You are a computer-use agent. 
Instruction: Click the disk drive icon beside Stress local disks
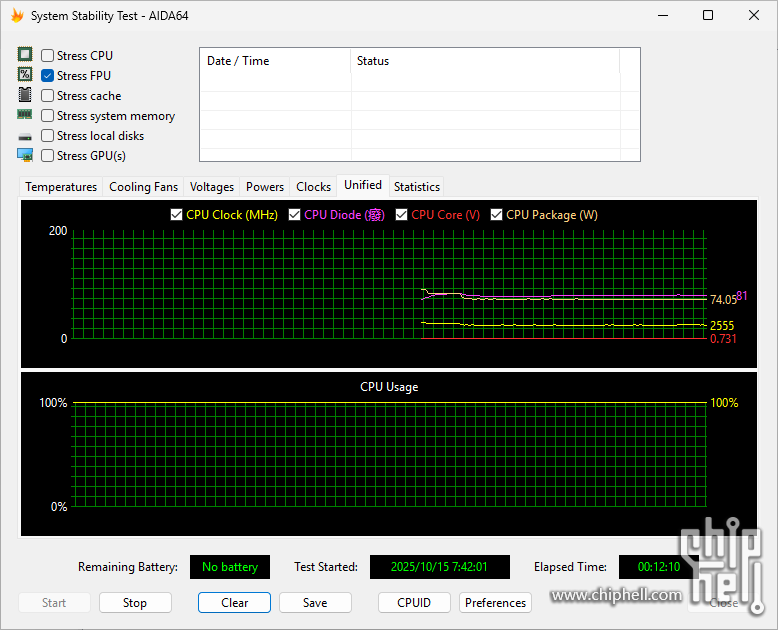point(25,136)
